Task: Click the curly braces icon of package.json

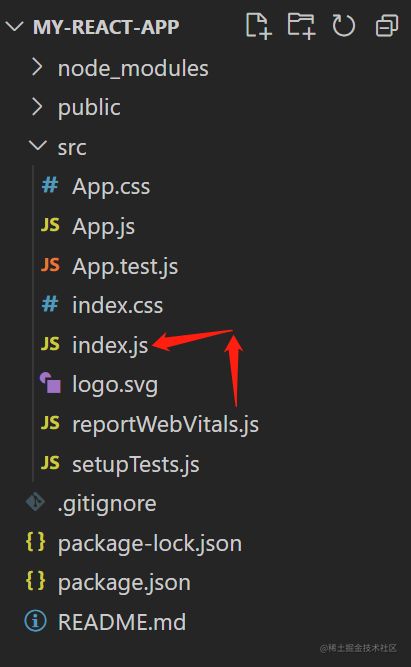Action: (35, 581)
